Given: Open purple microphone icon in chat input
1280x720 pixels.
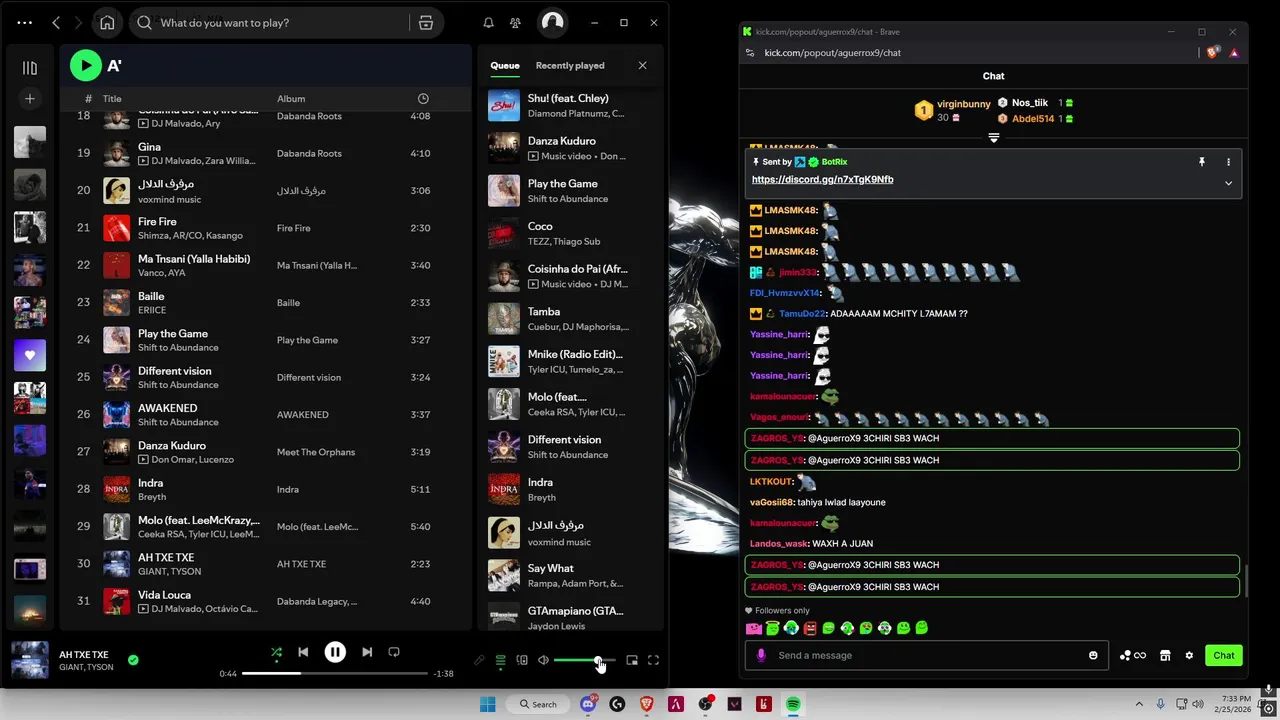Looking at the screenshot, I should [761, 655].
